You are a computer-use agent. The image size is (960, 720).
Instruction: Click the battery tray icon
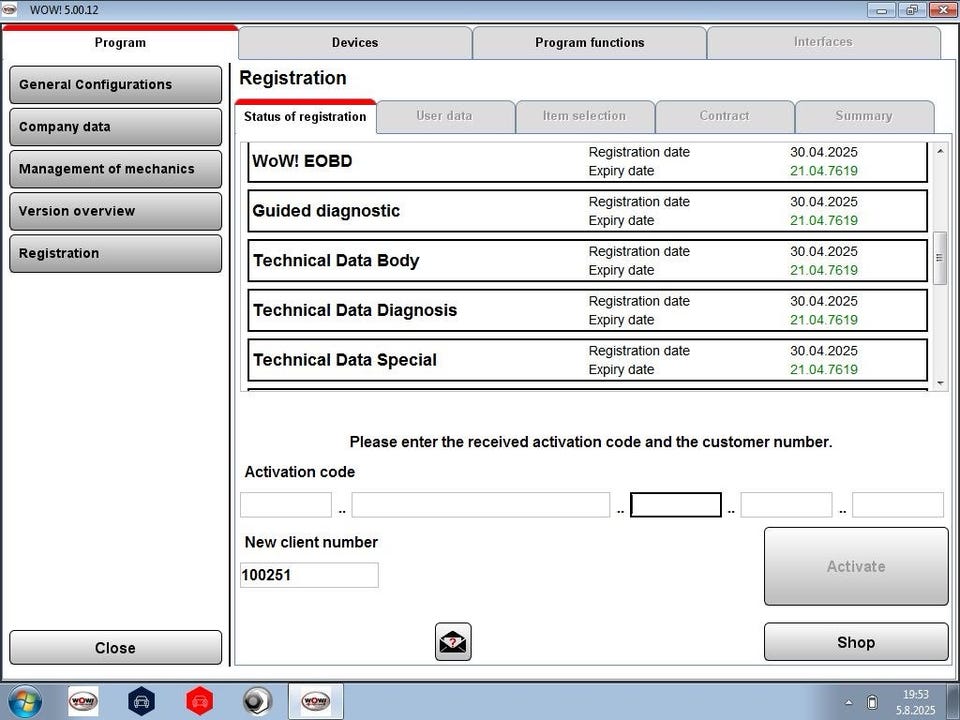pos(872,702)
